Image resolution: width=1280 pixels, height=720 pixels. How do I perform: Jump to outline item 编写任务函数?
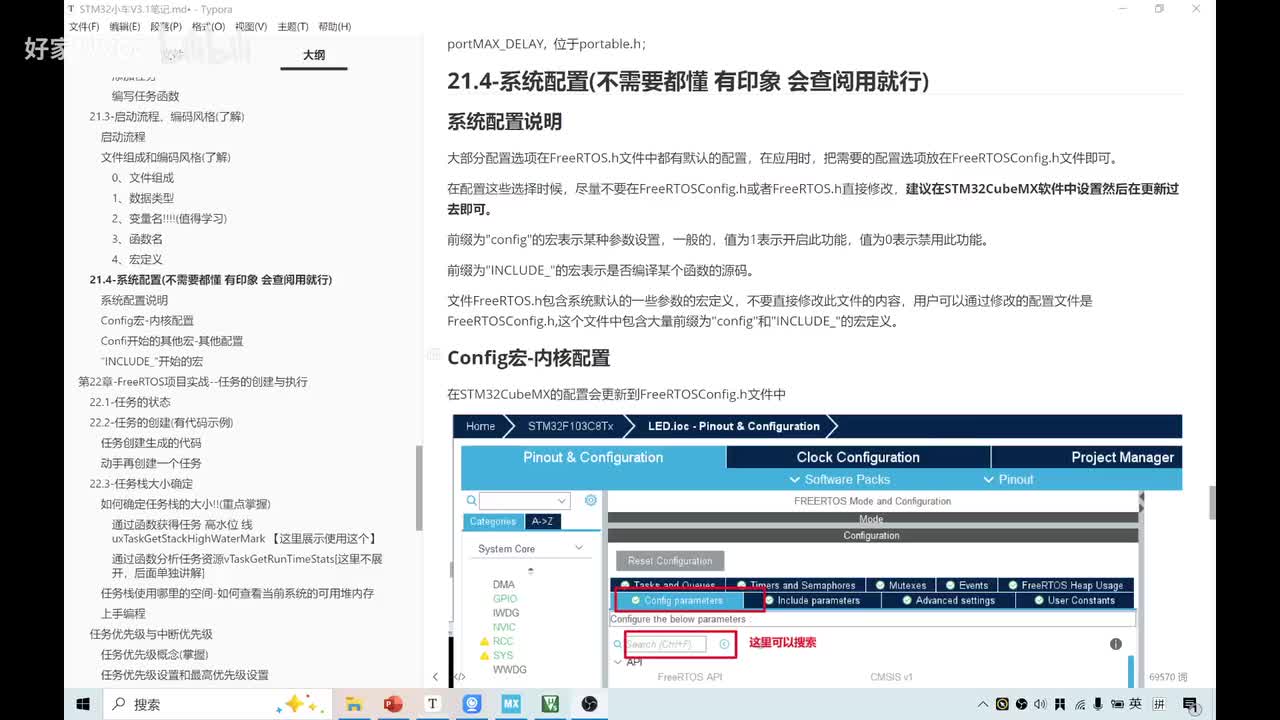pyautogui.click(x=146, y=96)
